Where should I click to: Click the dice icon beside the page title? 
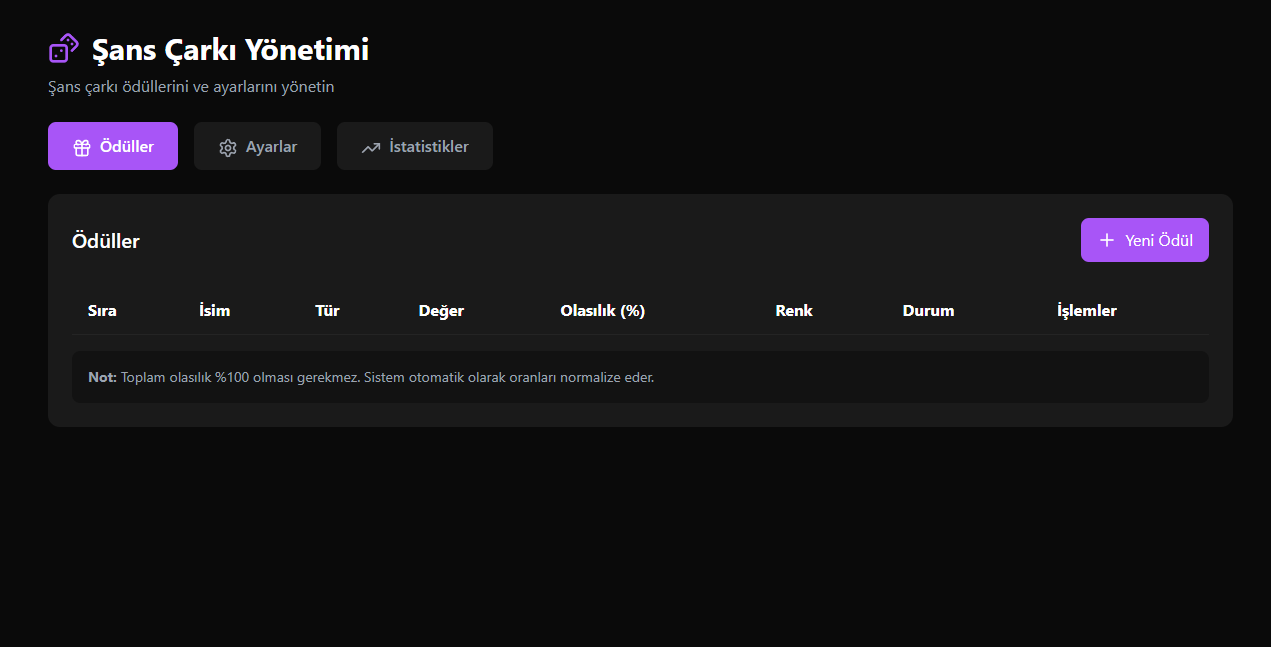pos(64,49)
